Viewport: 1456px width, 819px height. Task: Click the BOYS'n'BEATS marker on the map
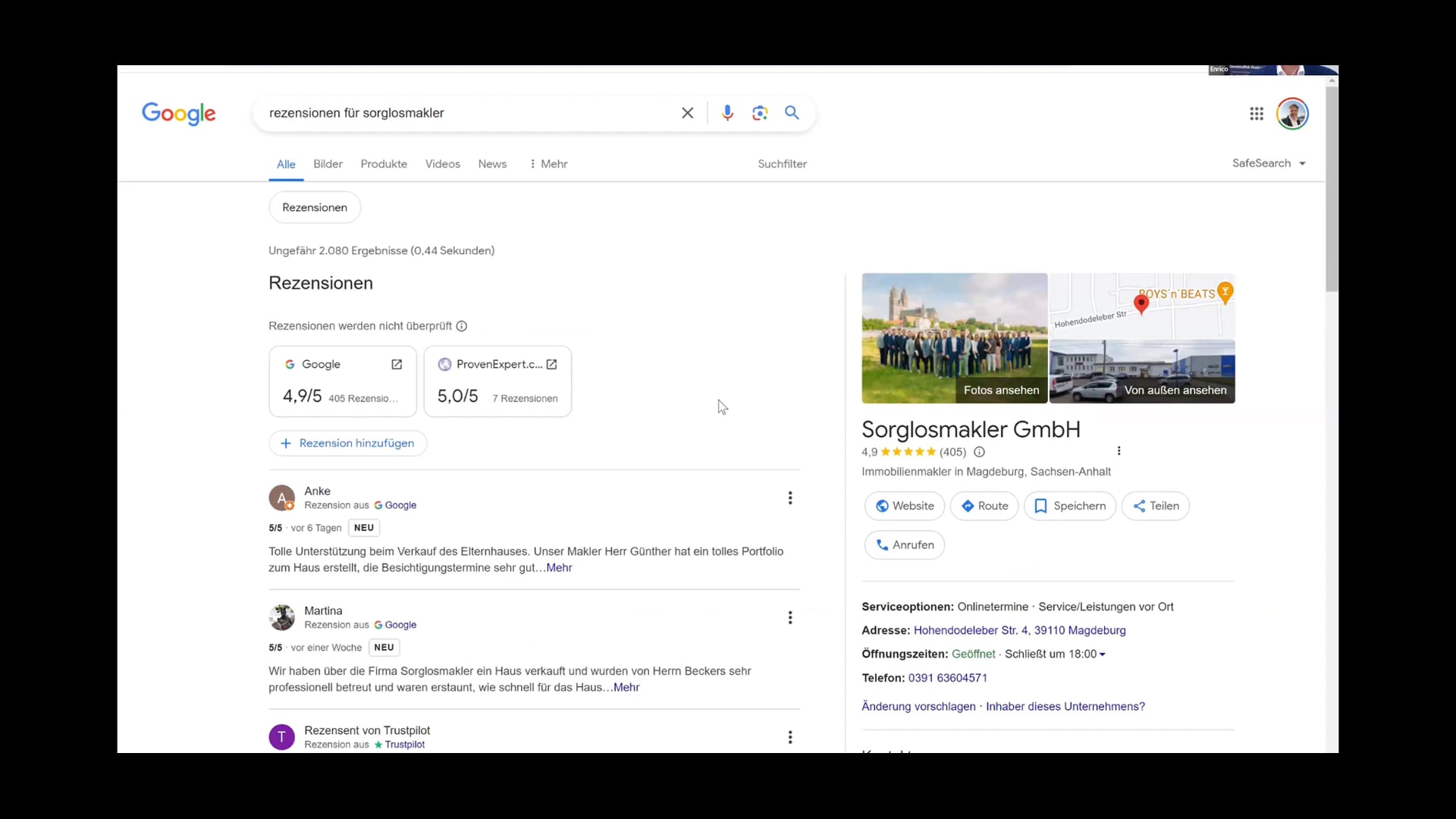point(1225,293)
